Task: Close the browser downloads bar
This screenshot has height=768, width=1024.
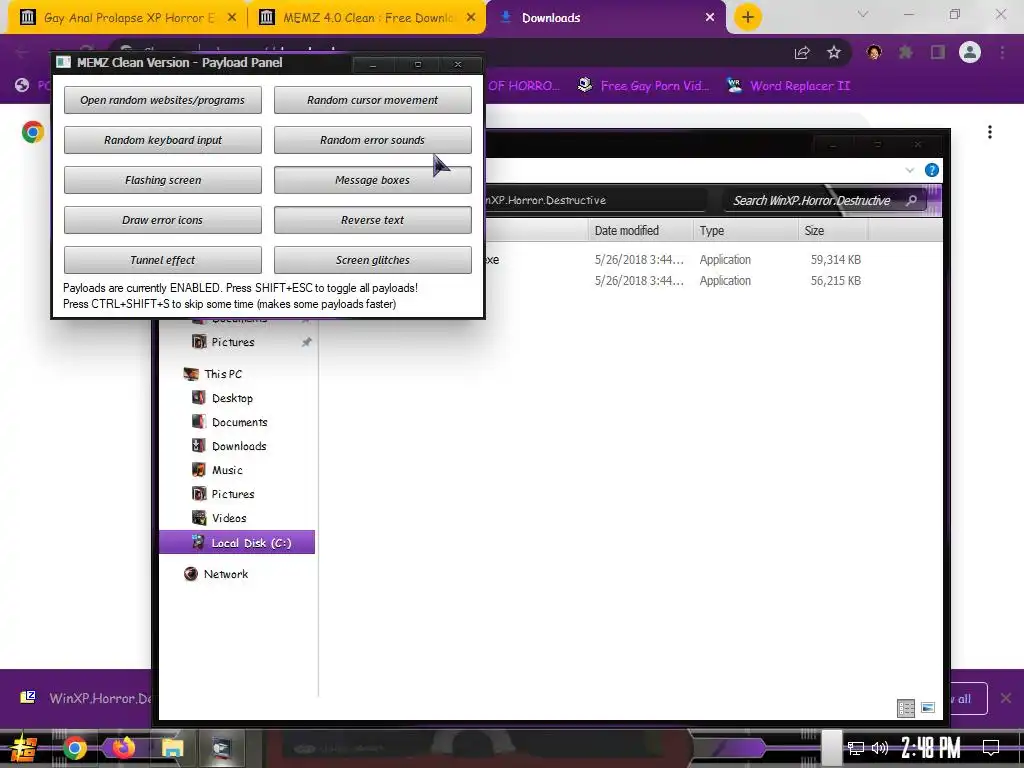Action: point(1006,698)
